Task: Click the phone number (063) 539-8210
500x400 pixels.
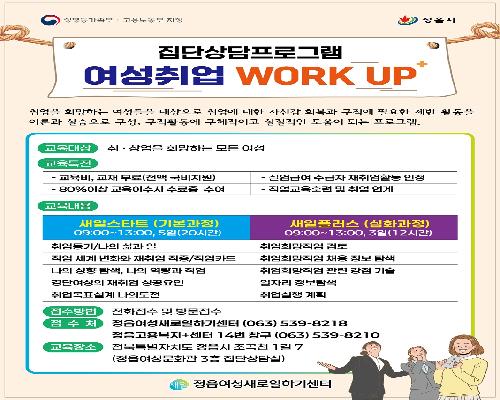Action: click(327, 335)
